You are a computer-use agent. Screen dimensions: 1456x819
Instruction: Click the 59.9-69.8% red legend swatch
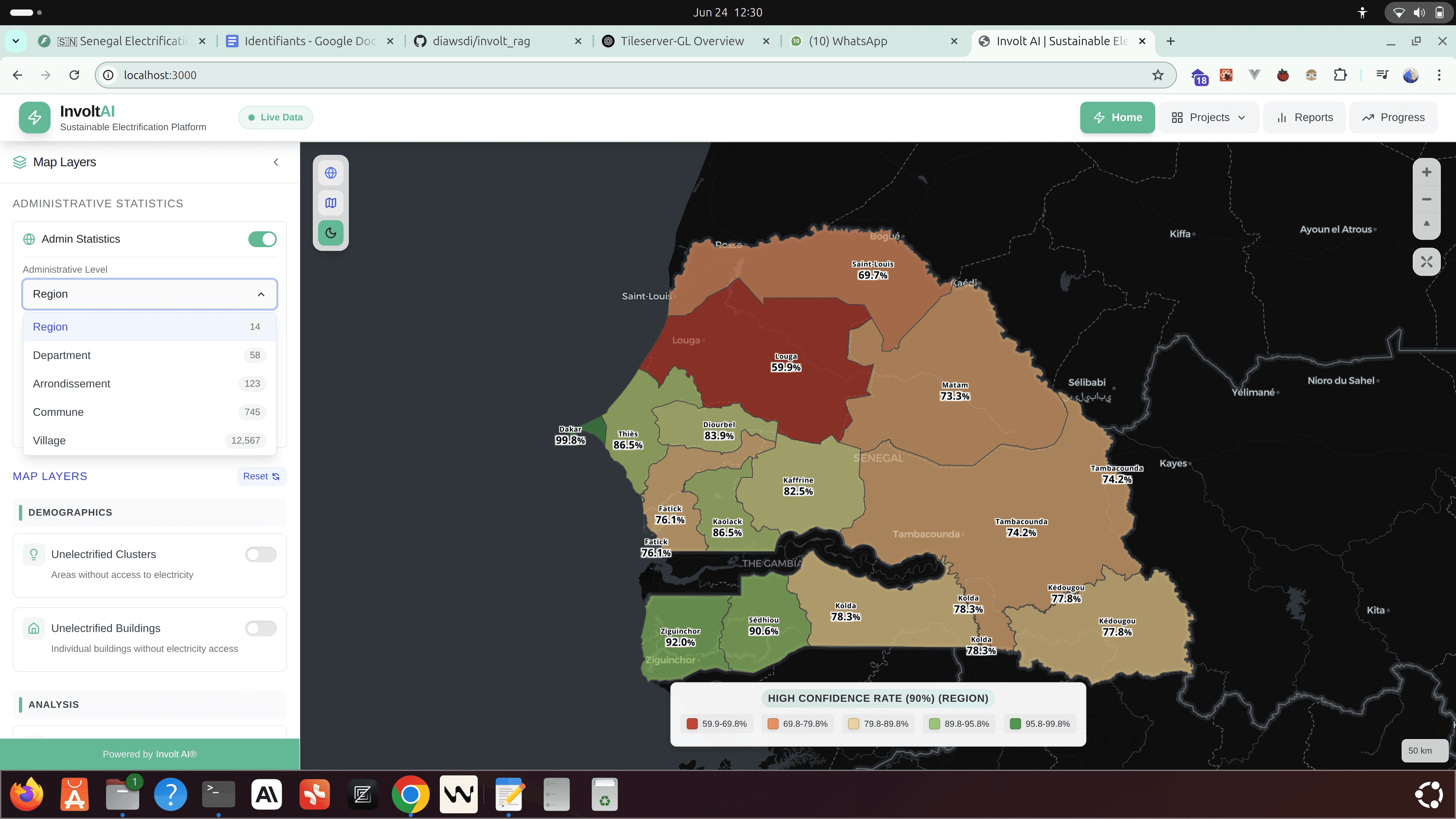(692, 724)
